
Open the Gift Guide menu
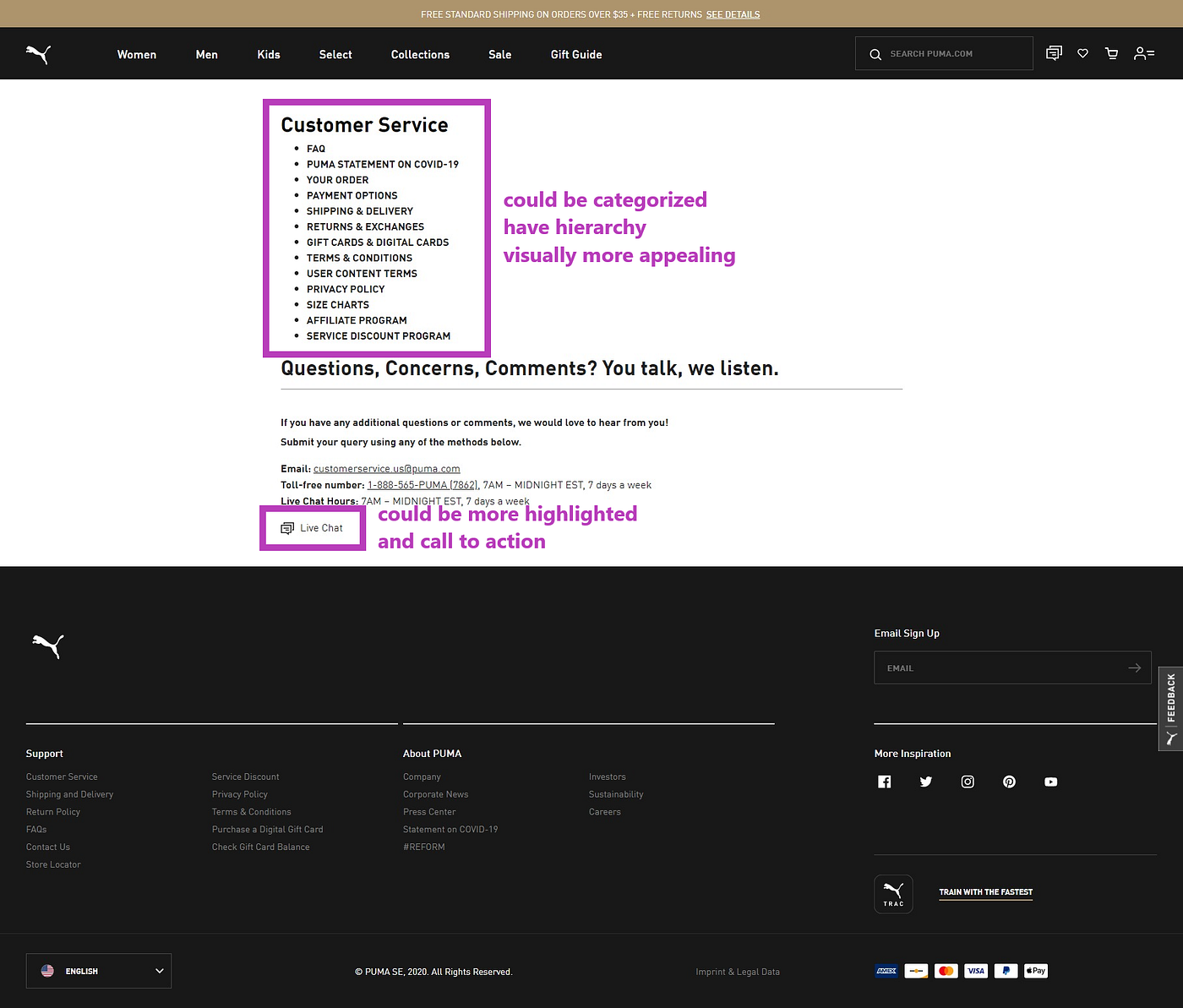click(x=576, y=54)
